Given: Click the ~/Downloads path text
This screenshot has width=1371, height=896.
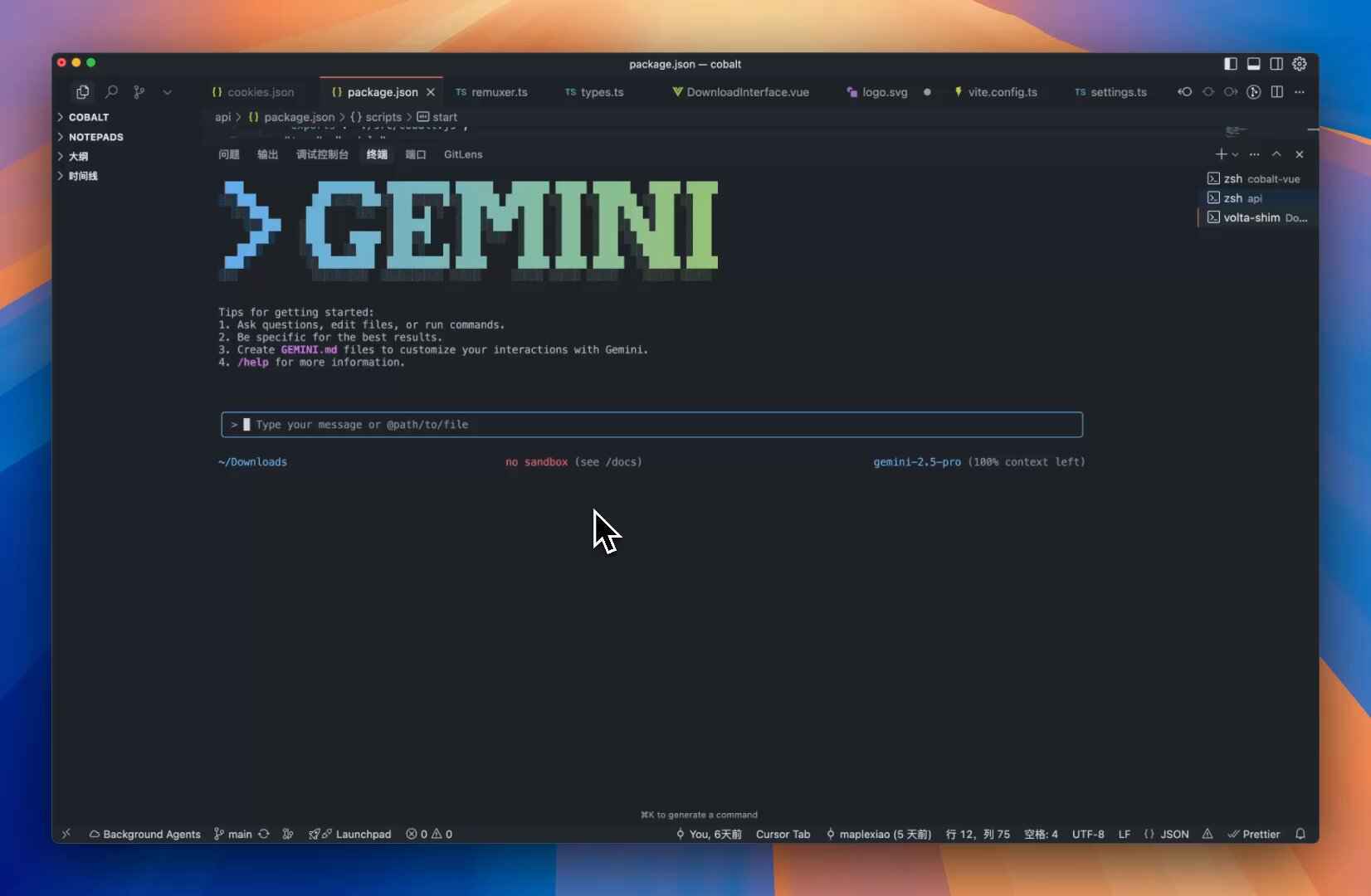Looking at the screenshot, I should click(x=252, y=462).
